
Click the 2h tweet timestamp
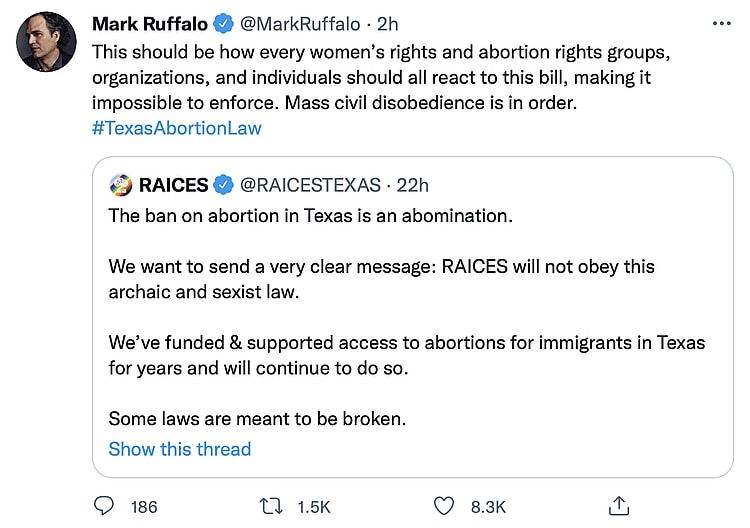coord(387,24)
